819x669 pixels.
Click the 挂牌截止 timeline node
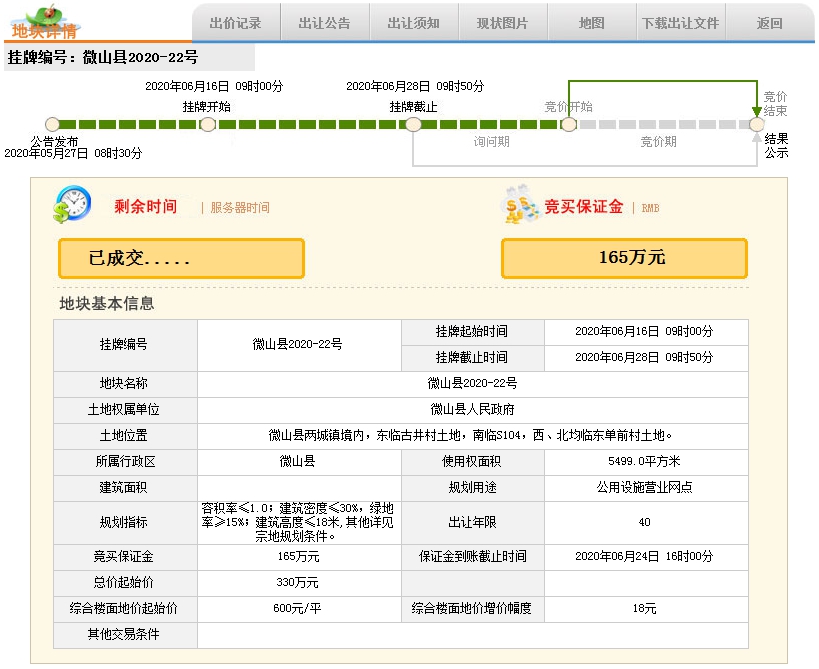(x=413, y=124)
